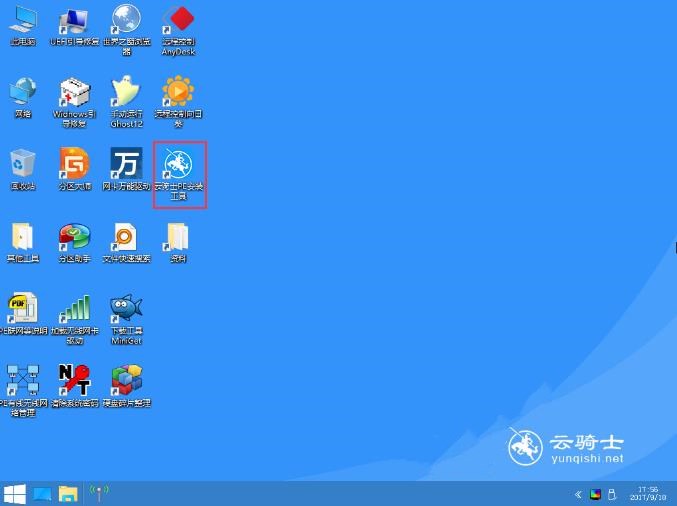The width and height of the screenshot is (677, 506).
Task: Open the MiniGet download tool fish icon
Action: [127, 319]
